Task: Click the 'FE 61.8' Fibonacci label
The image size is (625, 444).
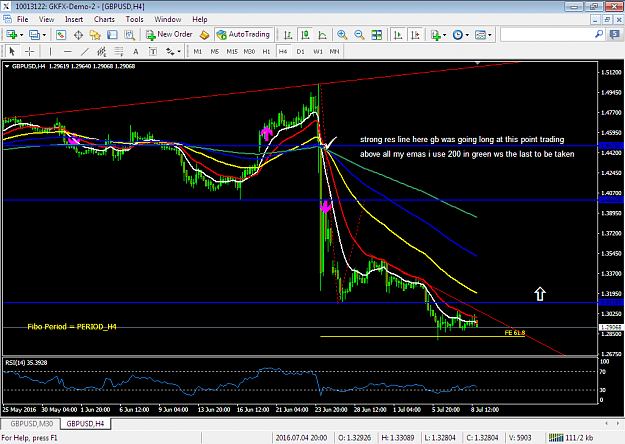Action: [515, 332]
